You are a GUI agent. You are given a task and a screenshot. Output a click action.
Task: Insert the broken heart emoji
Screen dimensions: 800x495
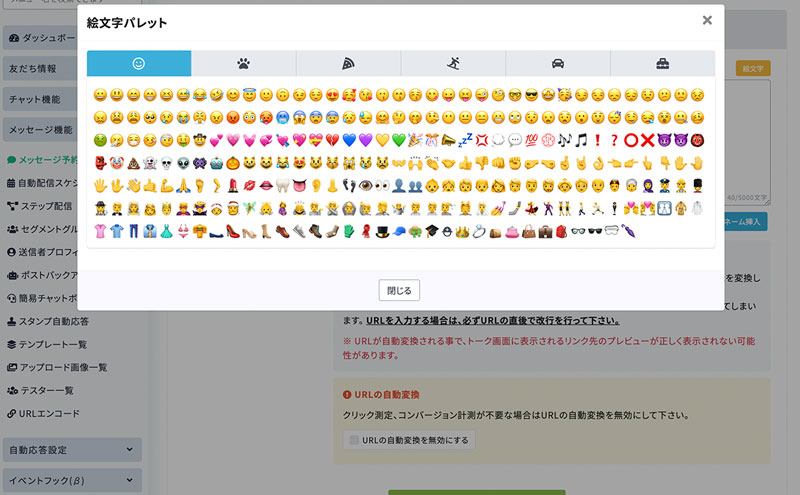click(333, 140)
